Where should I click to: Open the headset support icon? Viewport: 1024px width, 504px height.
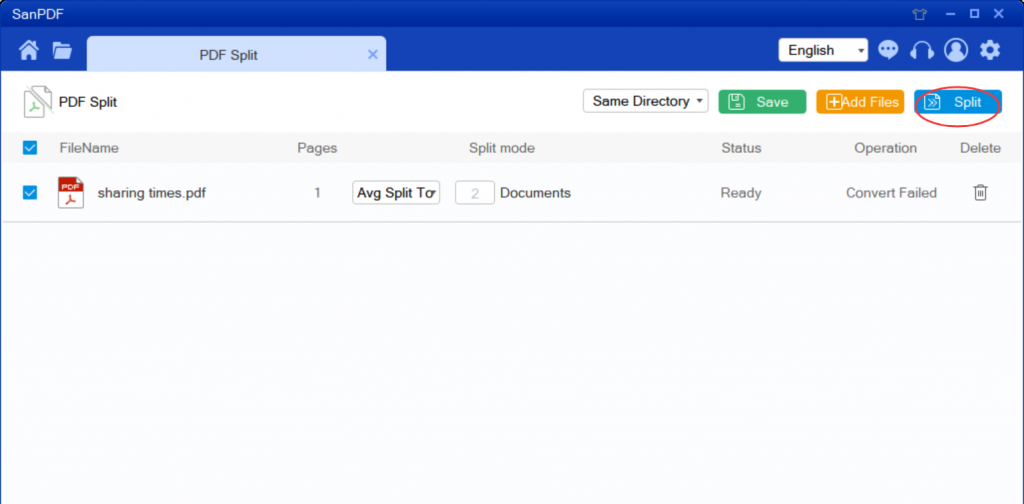coord(921,50)
